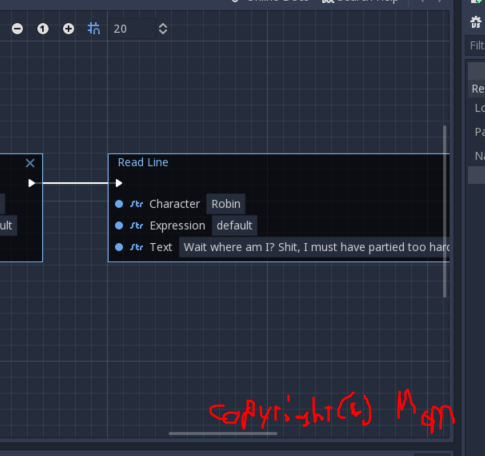
Task: Click the Character input port dot
Action: pos(119,204)
